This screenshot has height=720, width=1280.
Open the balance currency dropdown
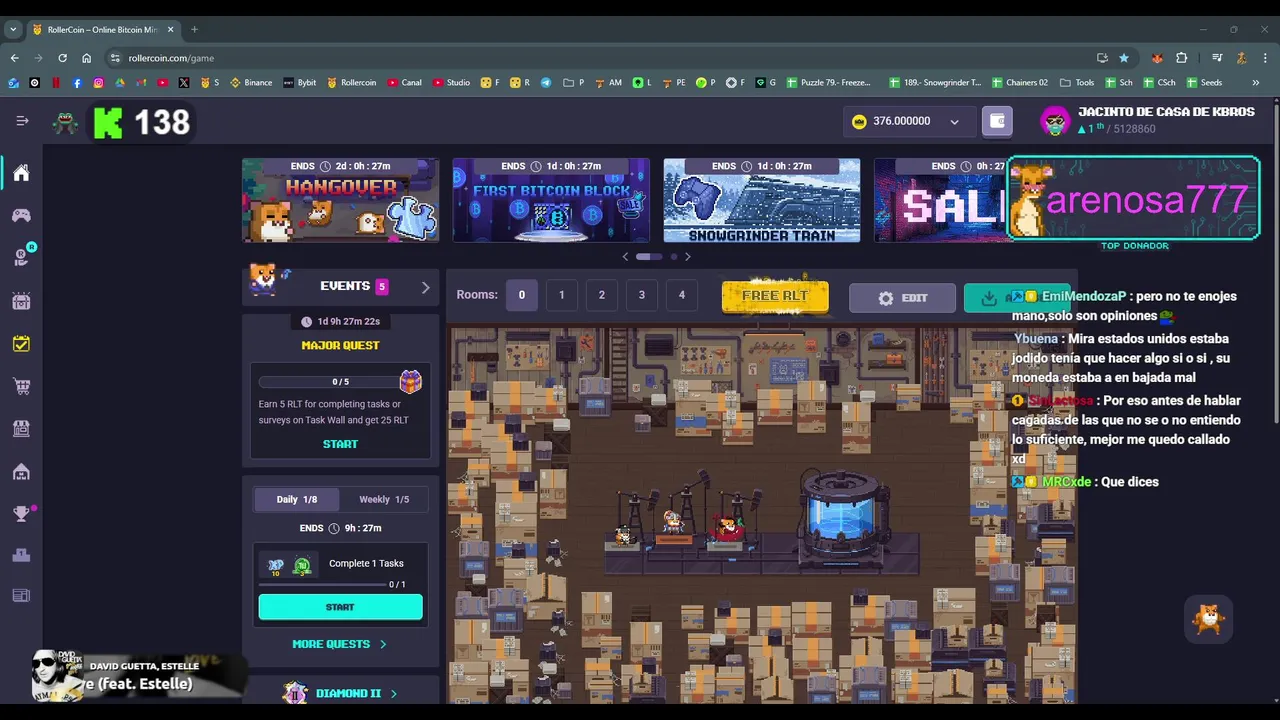[954, 122]
